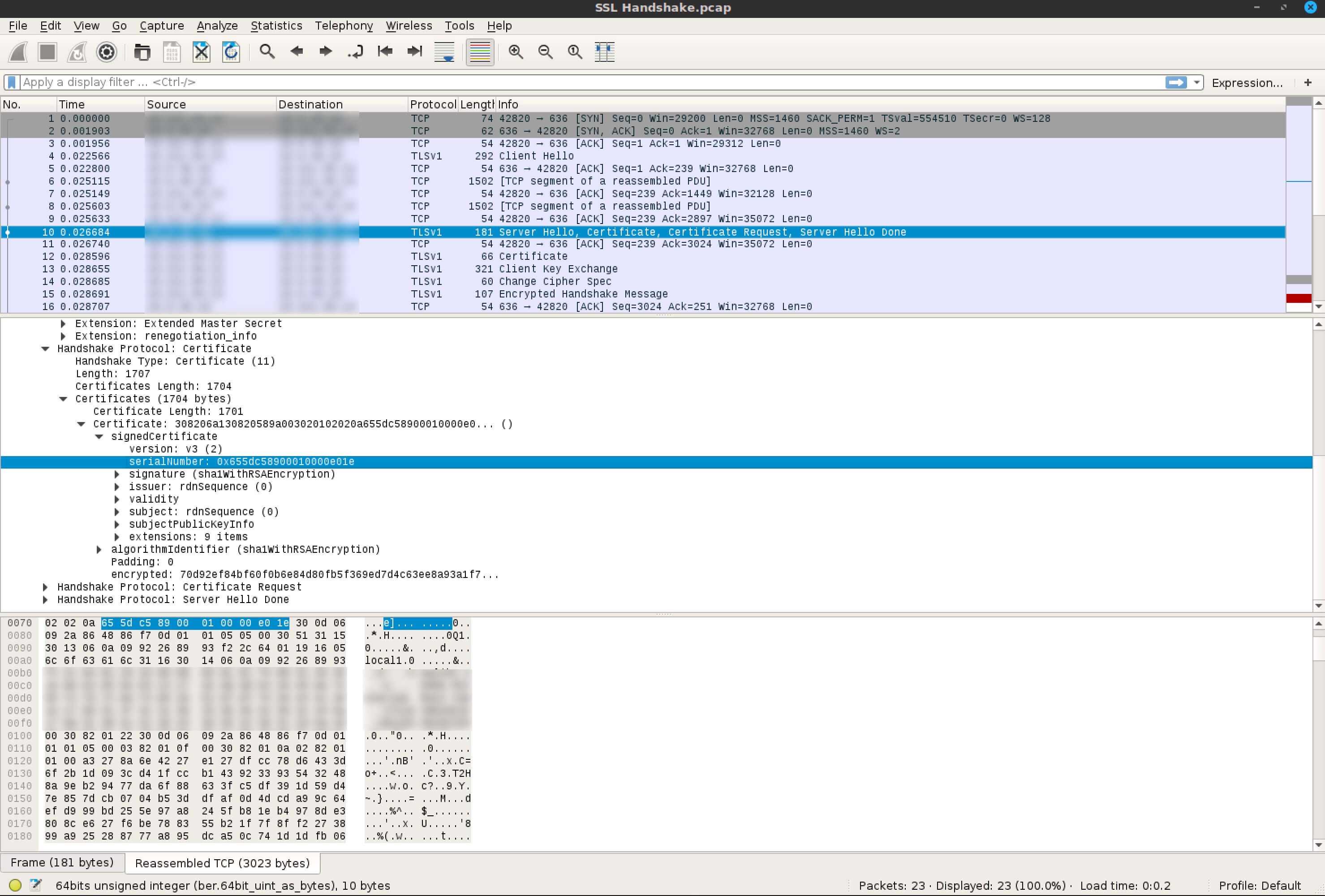Screen dimensions: 1325x896
Task: Click the save capture icon
Action: [x=172, y=51]
